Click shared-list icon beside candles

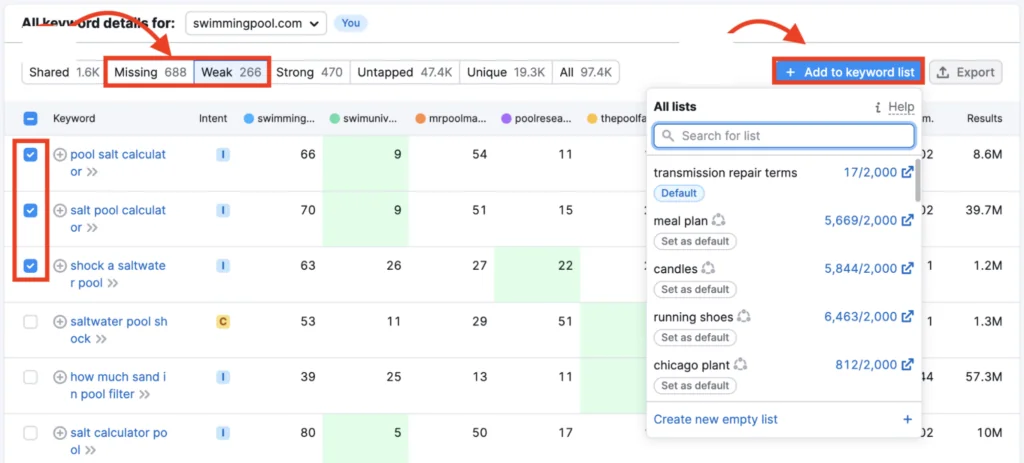pos(708,268)
